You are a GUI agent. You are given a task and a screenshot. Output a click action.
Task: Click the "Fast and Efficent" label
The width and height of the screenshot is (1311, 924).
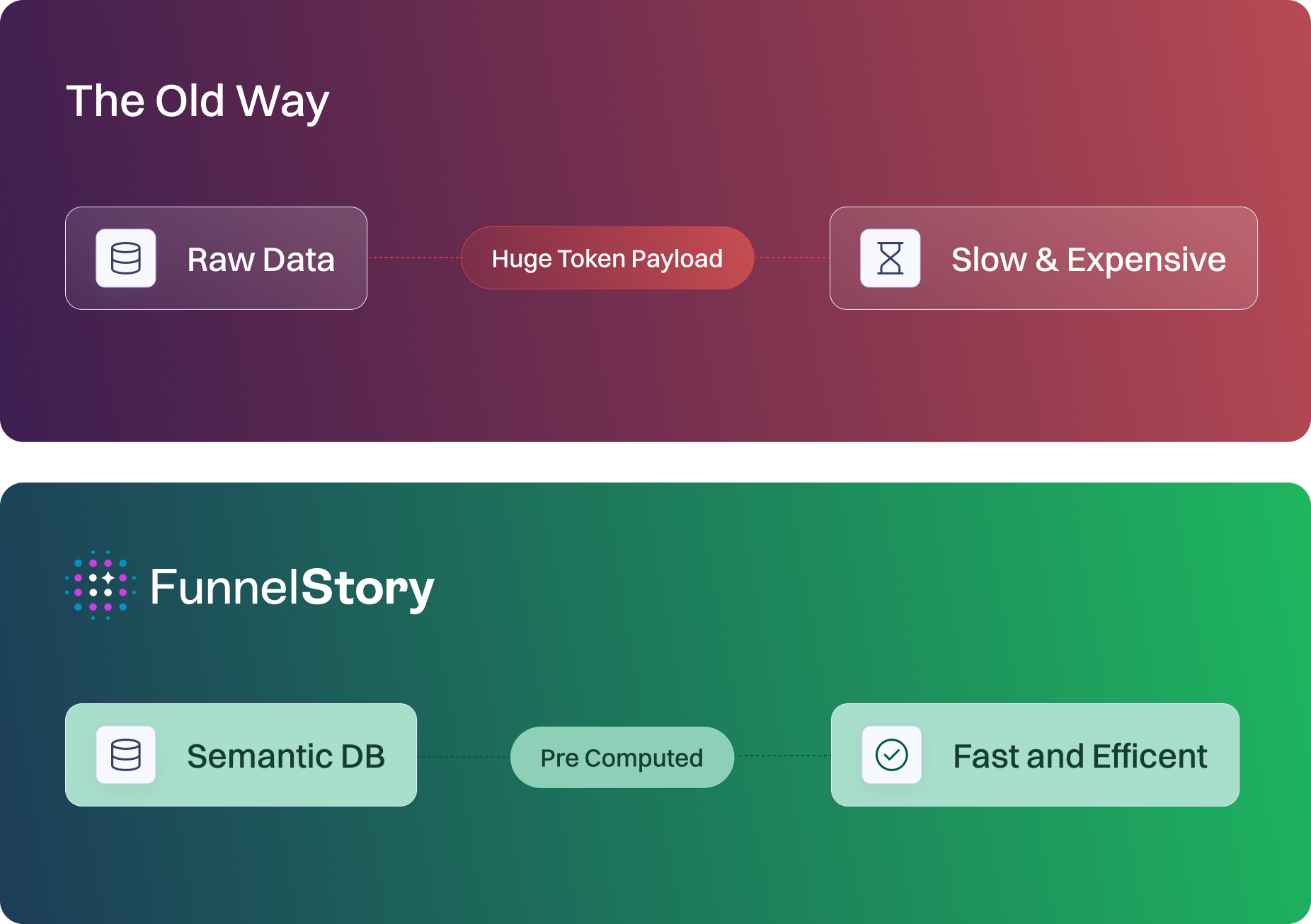[x=1080, y=756]
